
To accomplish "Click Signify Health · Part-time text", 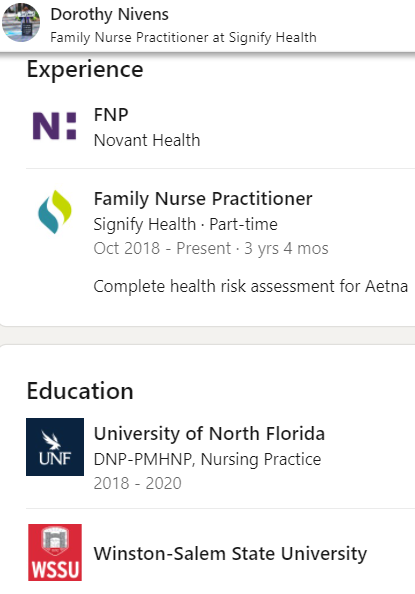I will pos(186,224).
